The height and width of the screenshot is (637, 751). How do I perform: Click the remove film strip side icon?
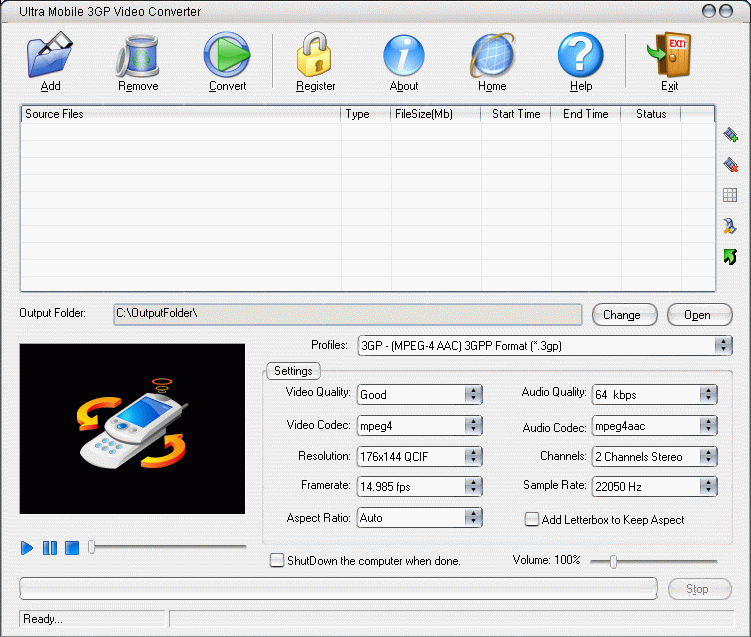click(730, 165)
